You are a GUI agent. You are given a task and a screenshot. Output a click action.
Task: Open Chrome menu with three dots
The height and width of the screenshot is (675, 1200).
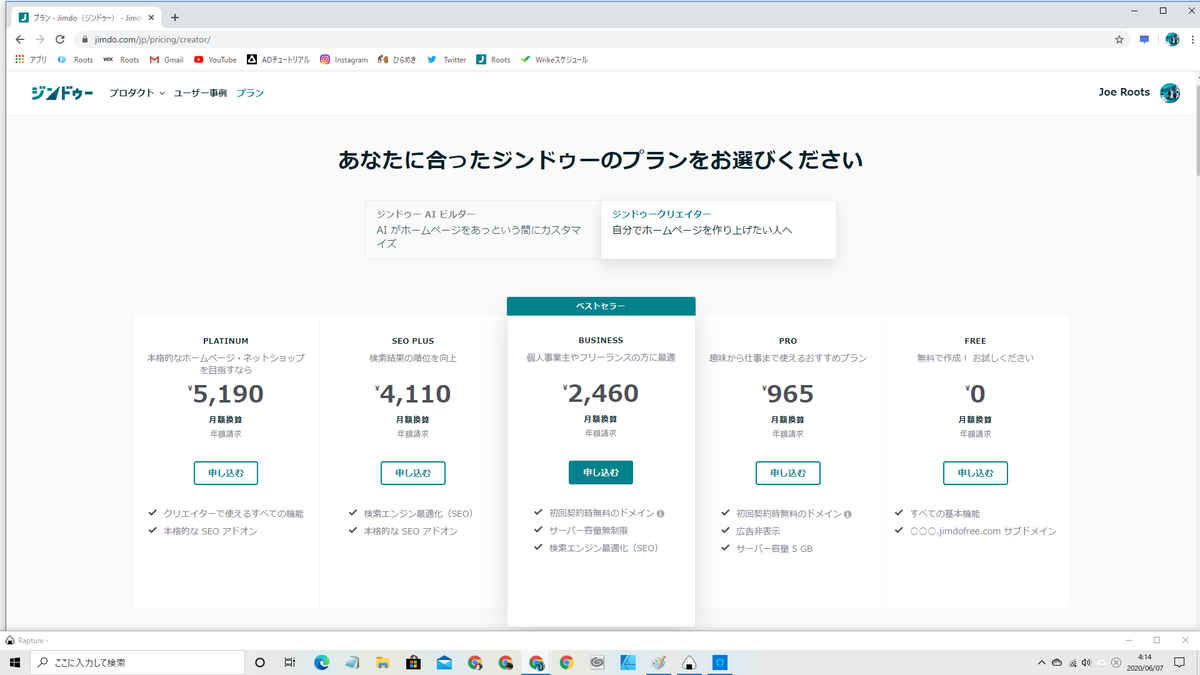1192,39
